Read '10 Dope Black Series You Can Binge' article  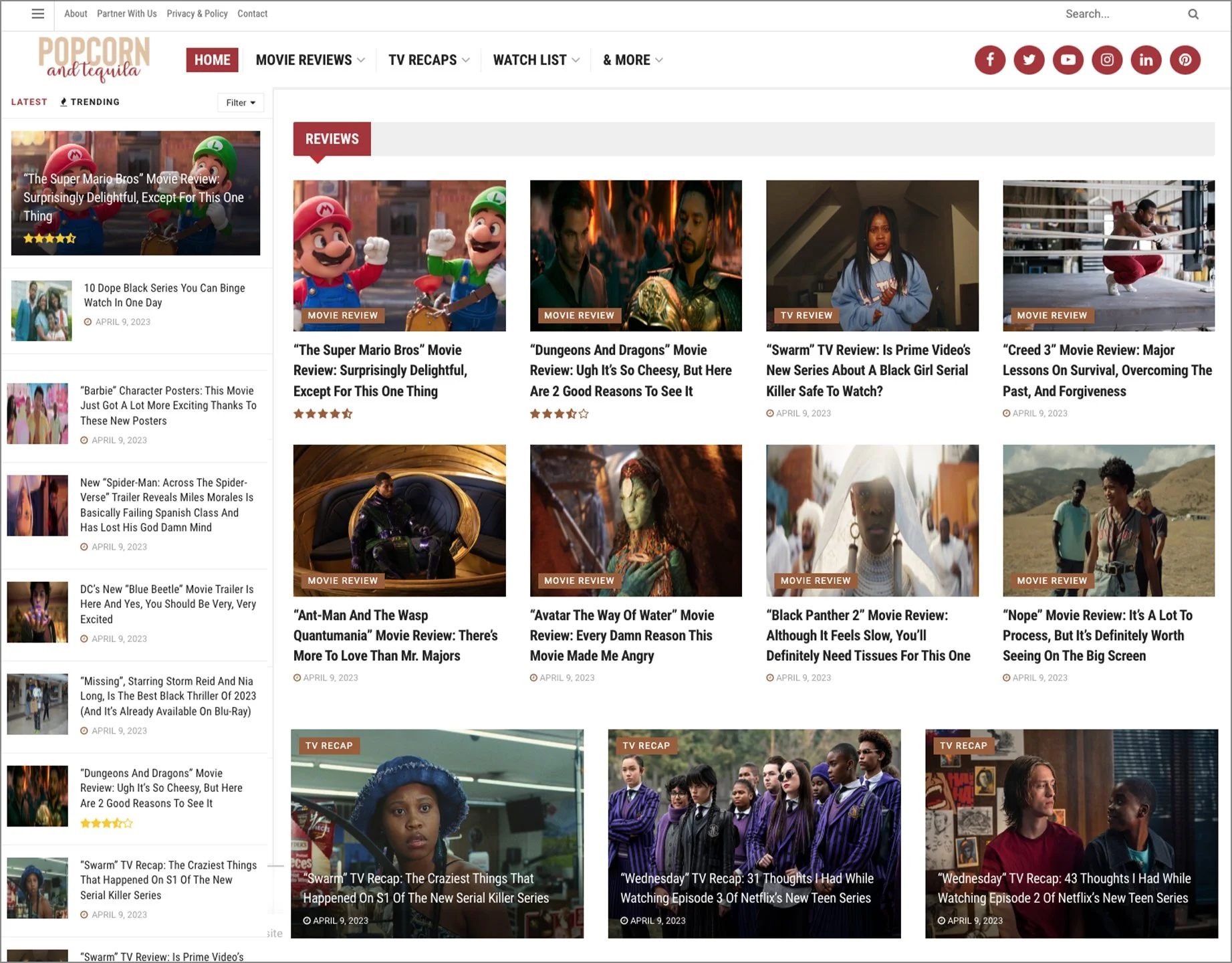pos(164,296)
